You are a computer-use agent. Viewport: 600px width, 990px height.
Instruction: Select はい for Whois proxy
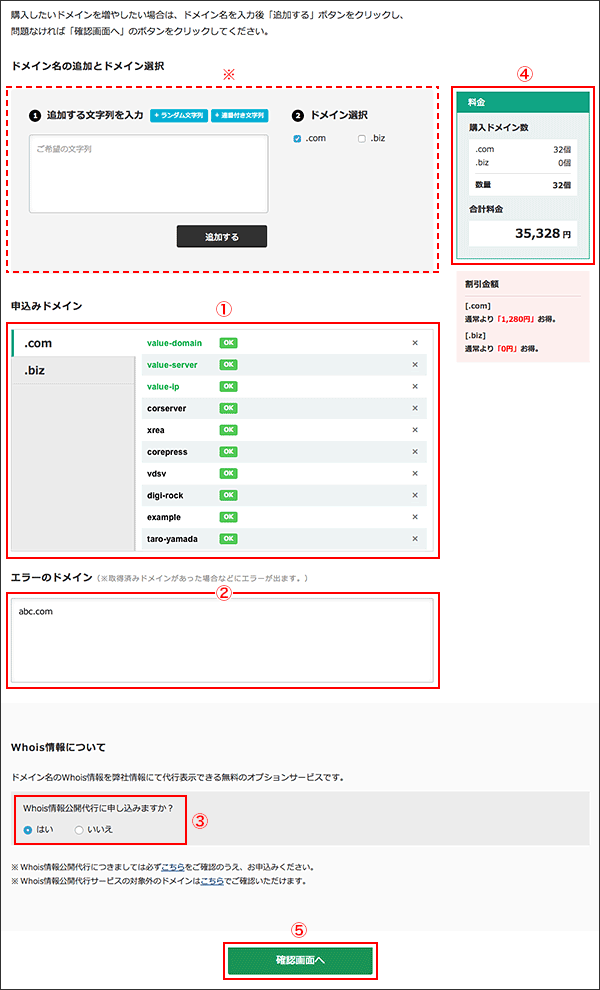[28, 829]
